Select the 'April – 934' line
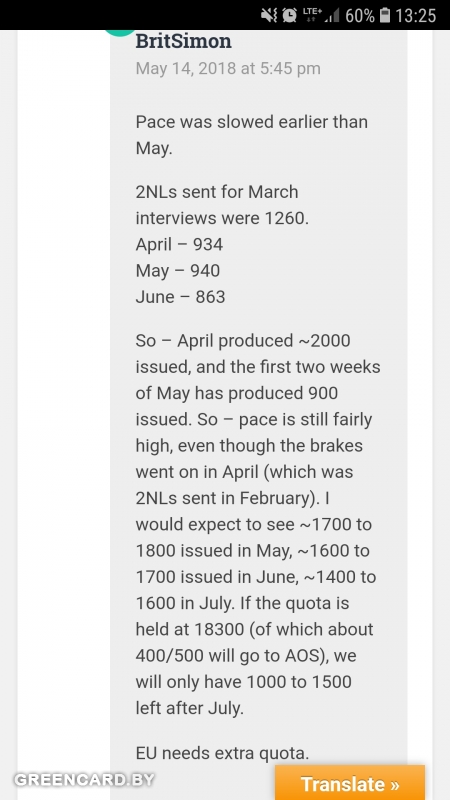Screen dimensions: 450x800 pyautogui.click(x=179, y=244)
